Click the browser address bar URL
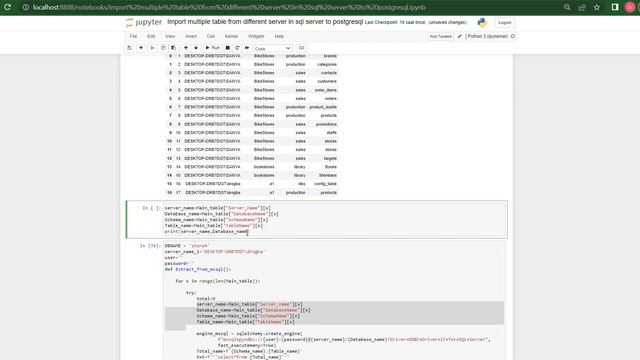This screenshot has width=640, height=360. click(229, 7)
